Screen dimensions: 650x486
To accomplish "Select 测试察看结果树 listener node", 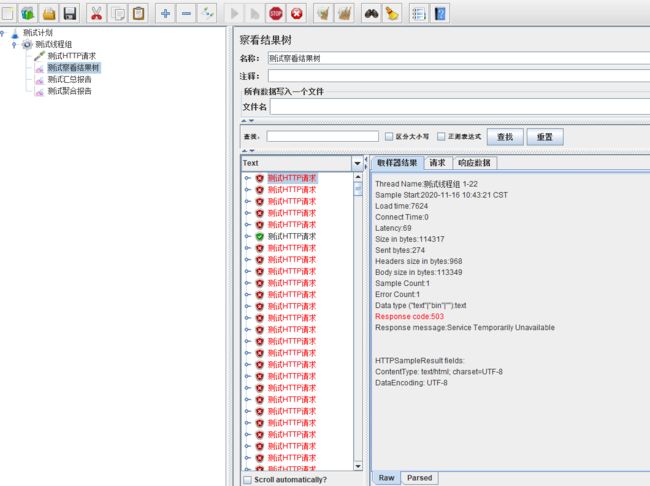I will (73, 68).
